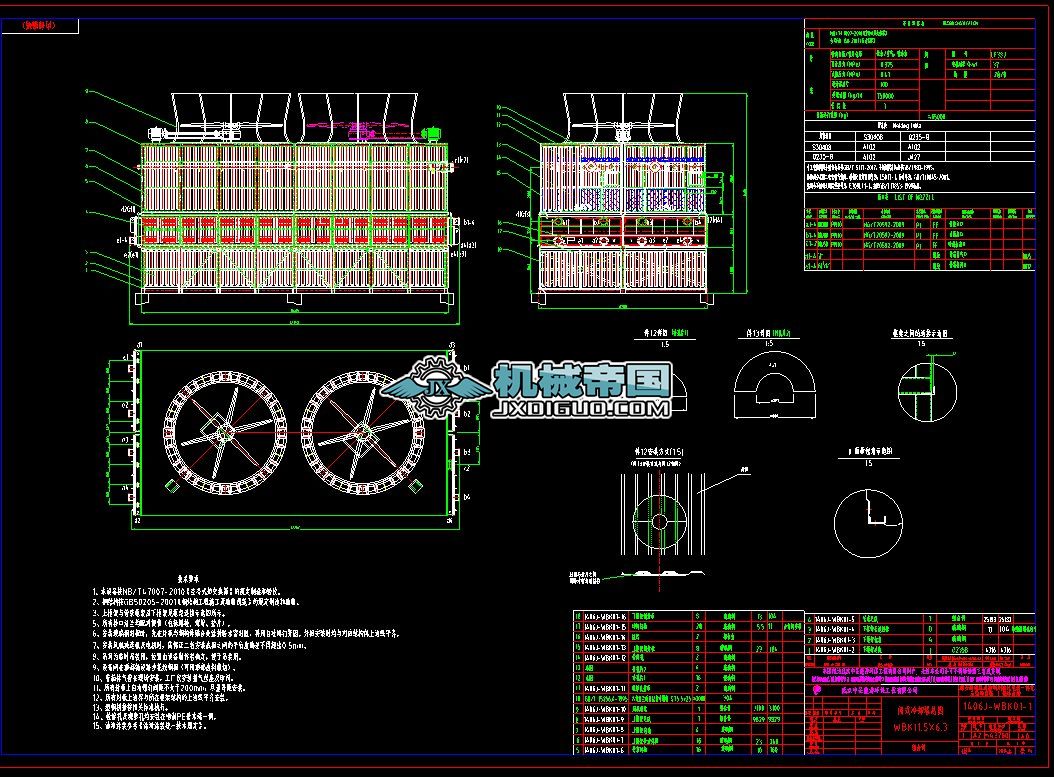Image resolution: width=1054 pixels, height=777 pixels.
Task: Select technical note 7 mentioning 0.5mm
Action: coord(200,645)
